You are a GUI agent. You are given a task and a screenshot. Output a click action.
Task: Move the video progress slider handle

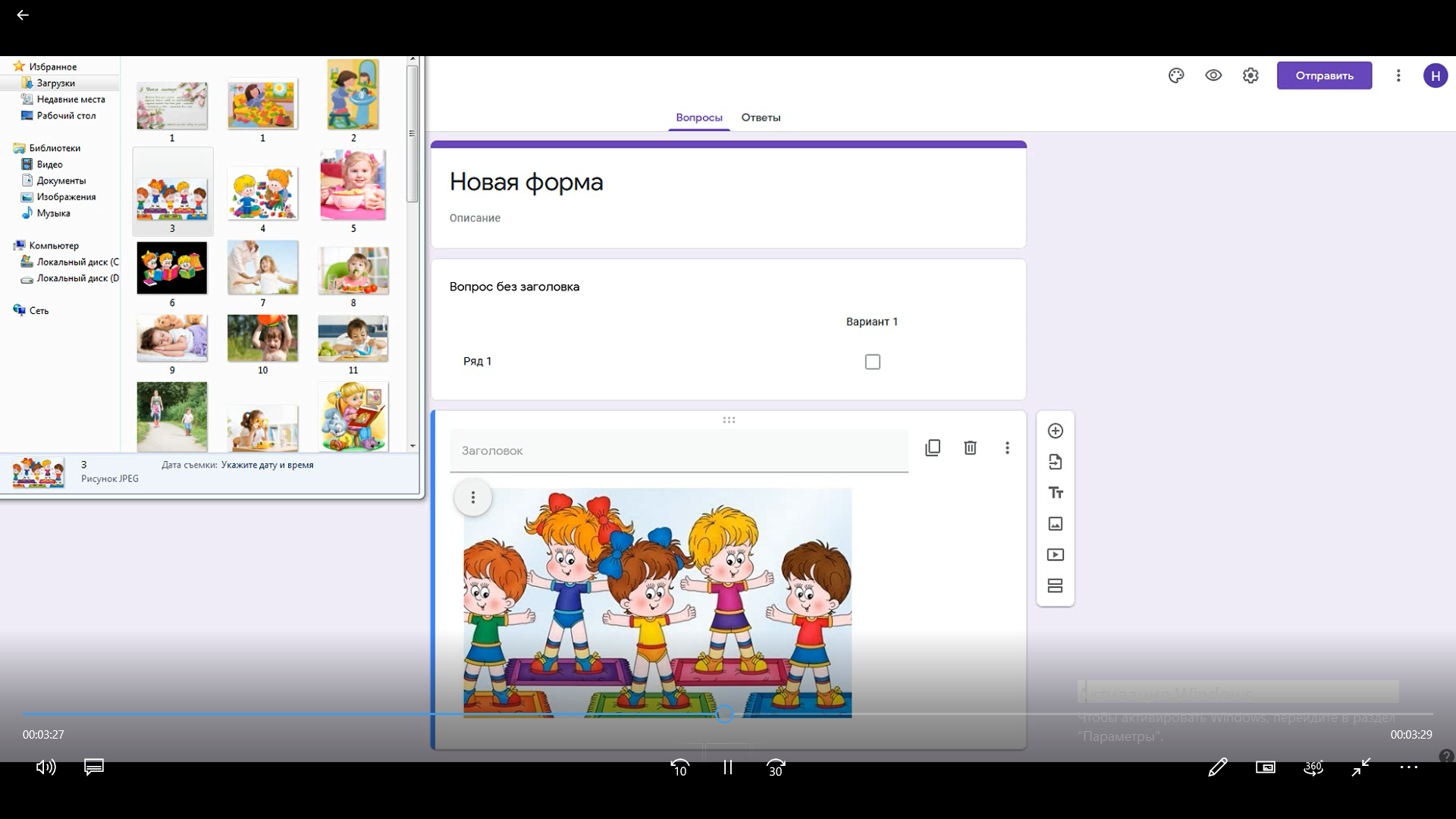724,714
